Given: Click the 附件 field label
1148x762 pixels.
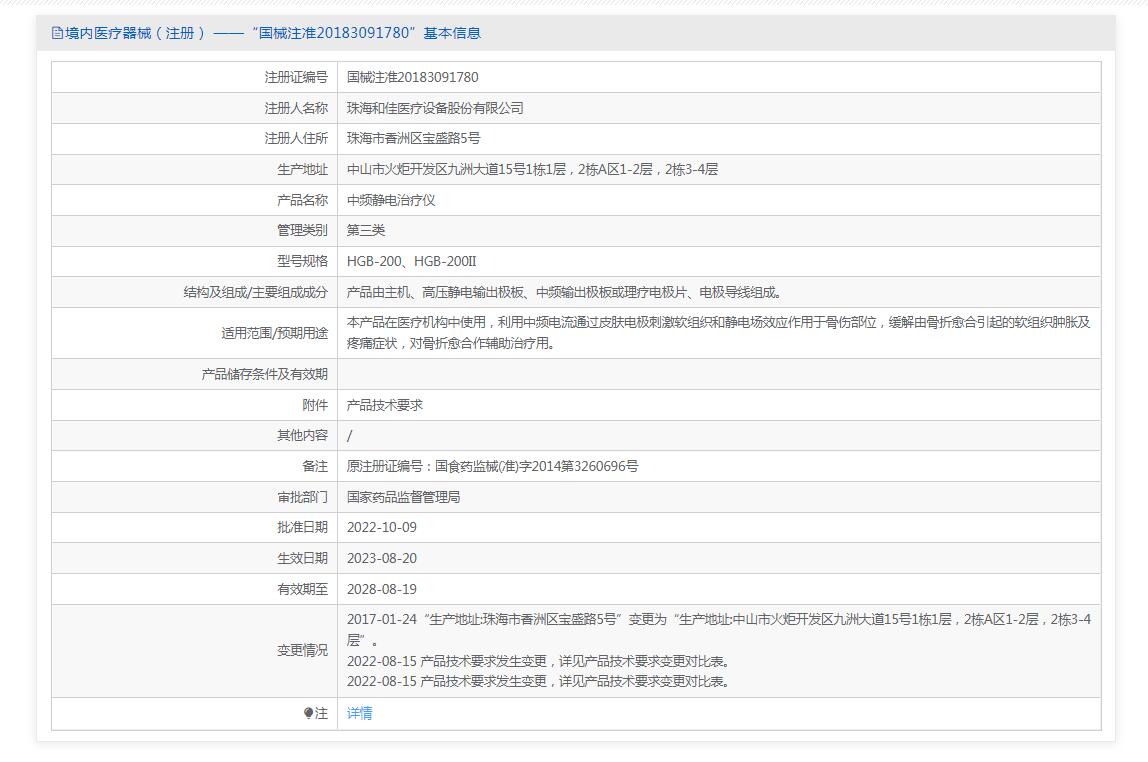Looking at the screenshot, I should click(x=315, y=405).
